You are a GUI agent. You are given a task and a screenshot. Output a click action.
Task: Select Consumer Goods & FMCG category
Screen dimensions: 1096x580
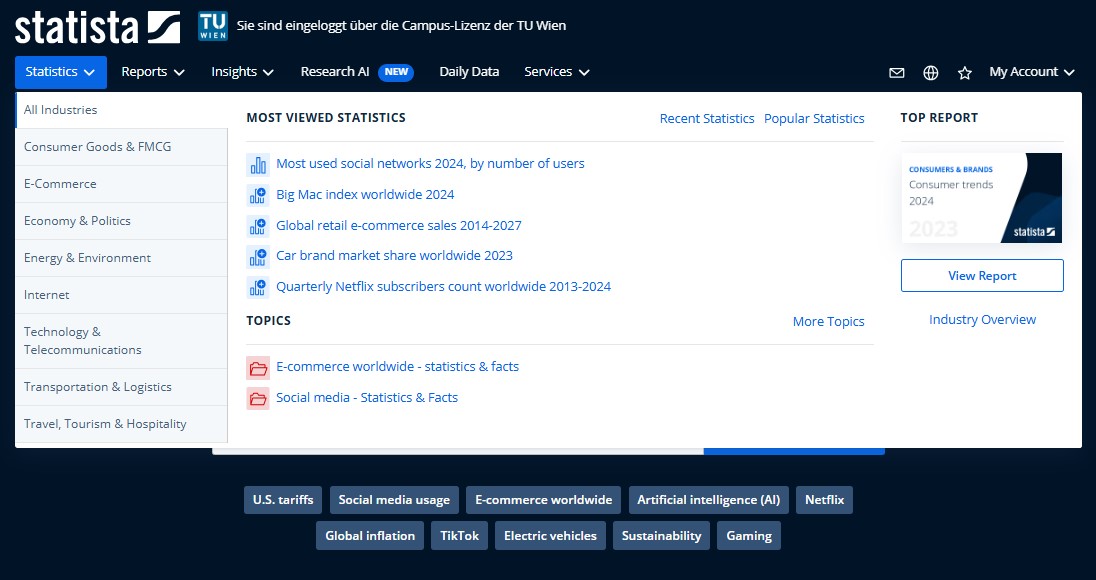(122, 147)
